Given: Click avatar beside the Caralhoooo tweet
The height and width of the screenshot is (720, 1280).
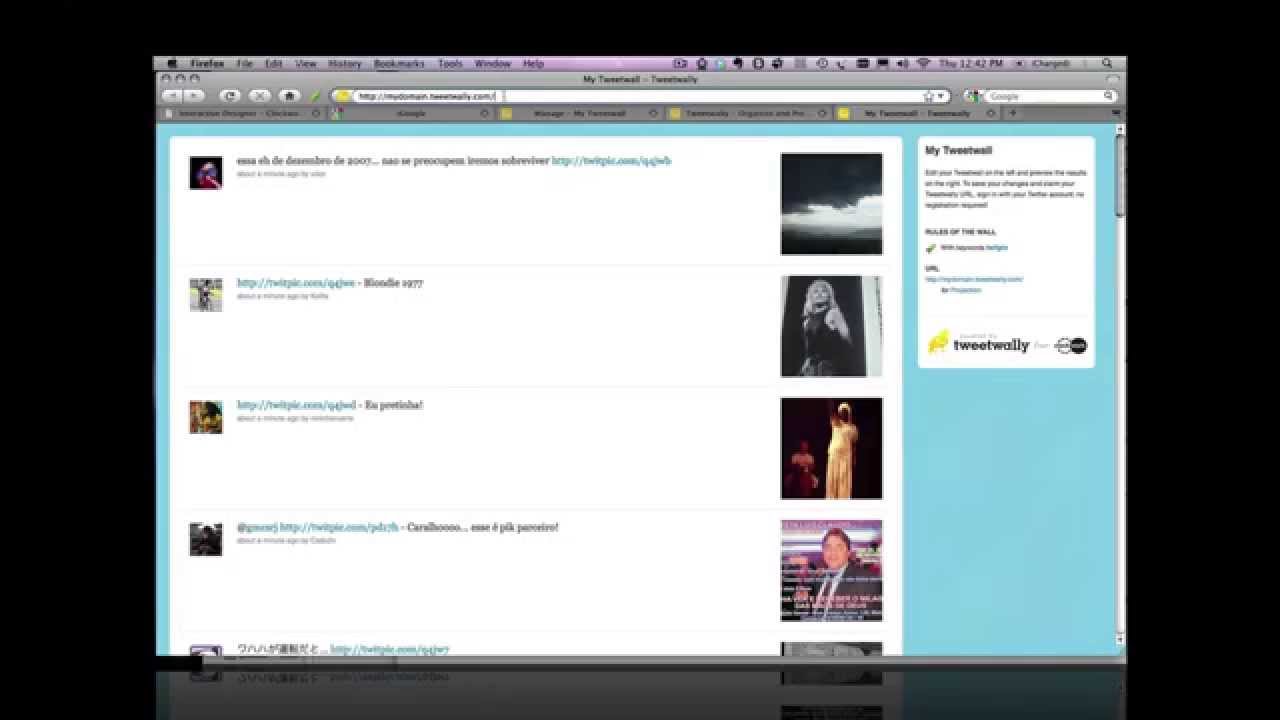Looking at the screenshot, I should [x=206, y=539].
